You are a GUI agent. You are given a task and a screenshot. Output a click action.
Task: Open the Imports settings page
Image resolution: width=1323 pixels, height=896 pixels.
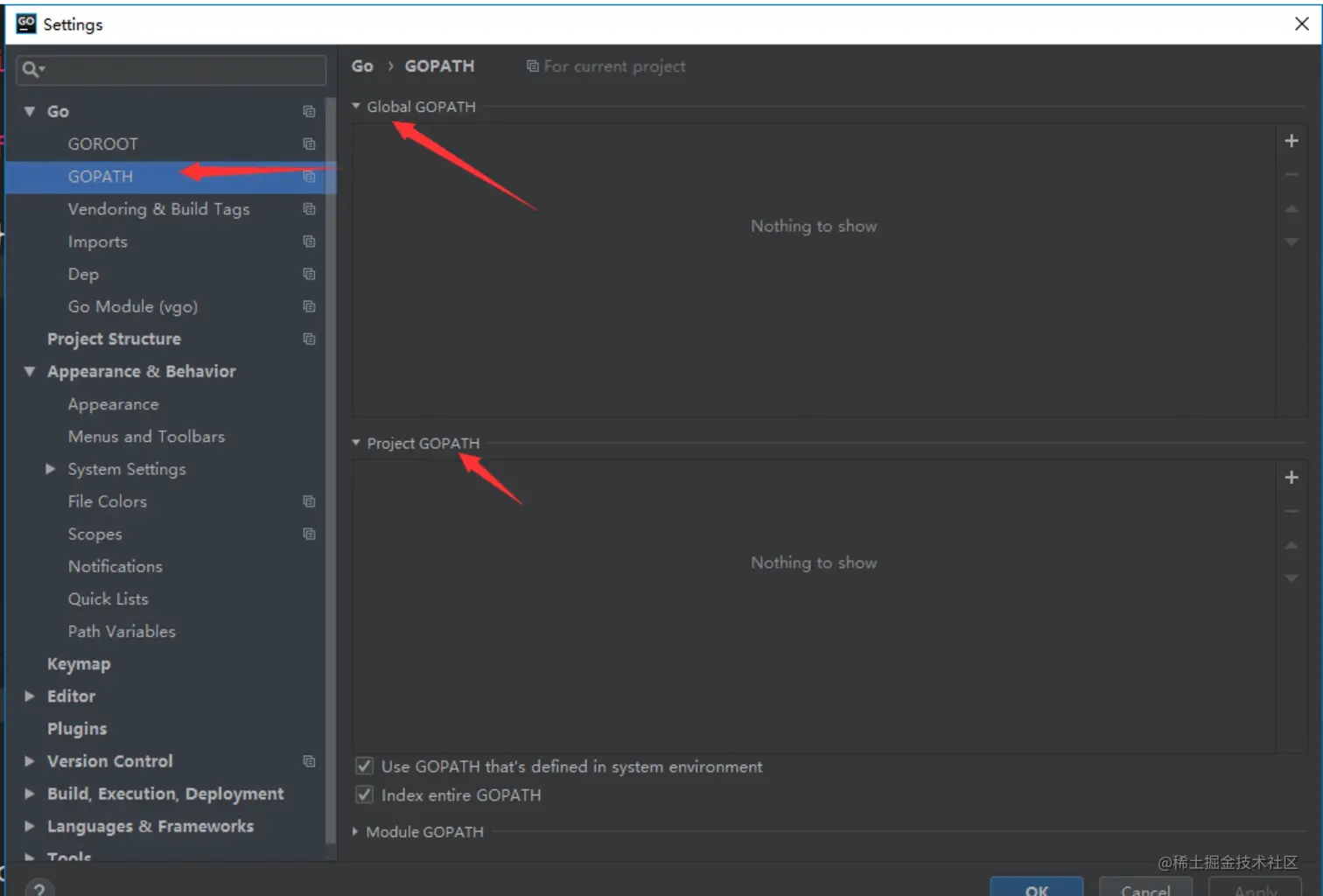(98, 241)
